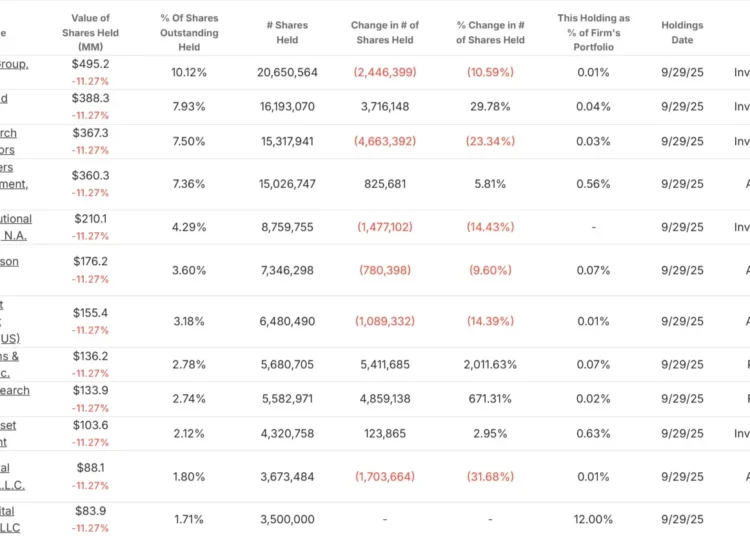Open the holder link ending in 'al L.L.C.'
The width and height of the screenshot is (750, 536).
[12, 476]
